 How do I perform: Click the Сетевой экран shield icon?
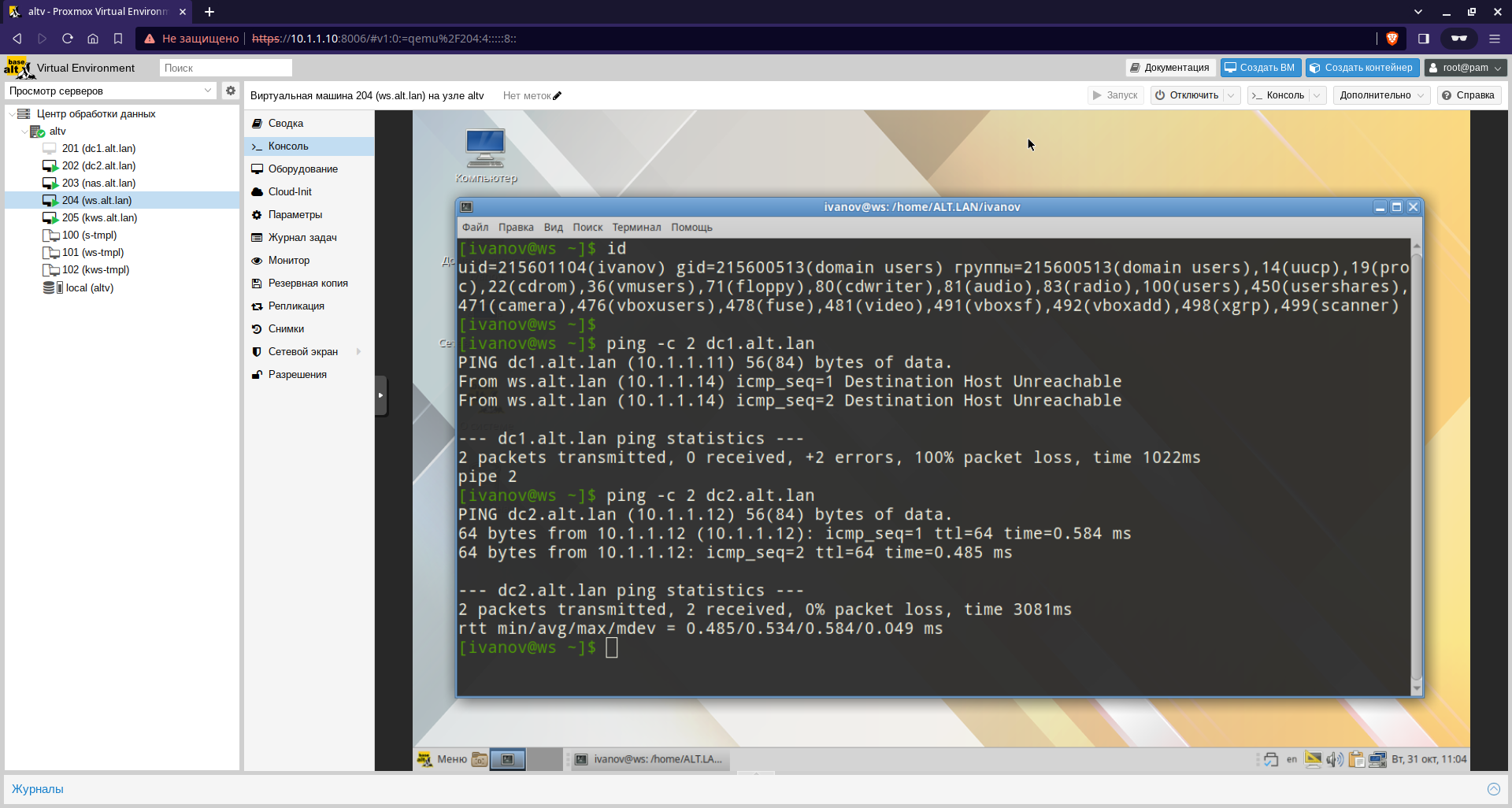click(257, 352)
